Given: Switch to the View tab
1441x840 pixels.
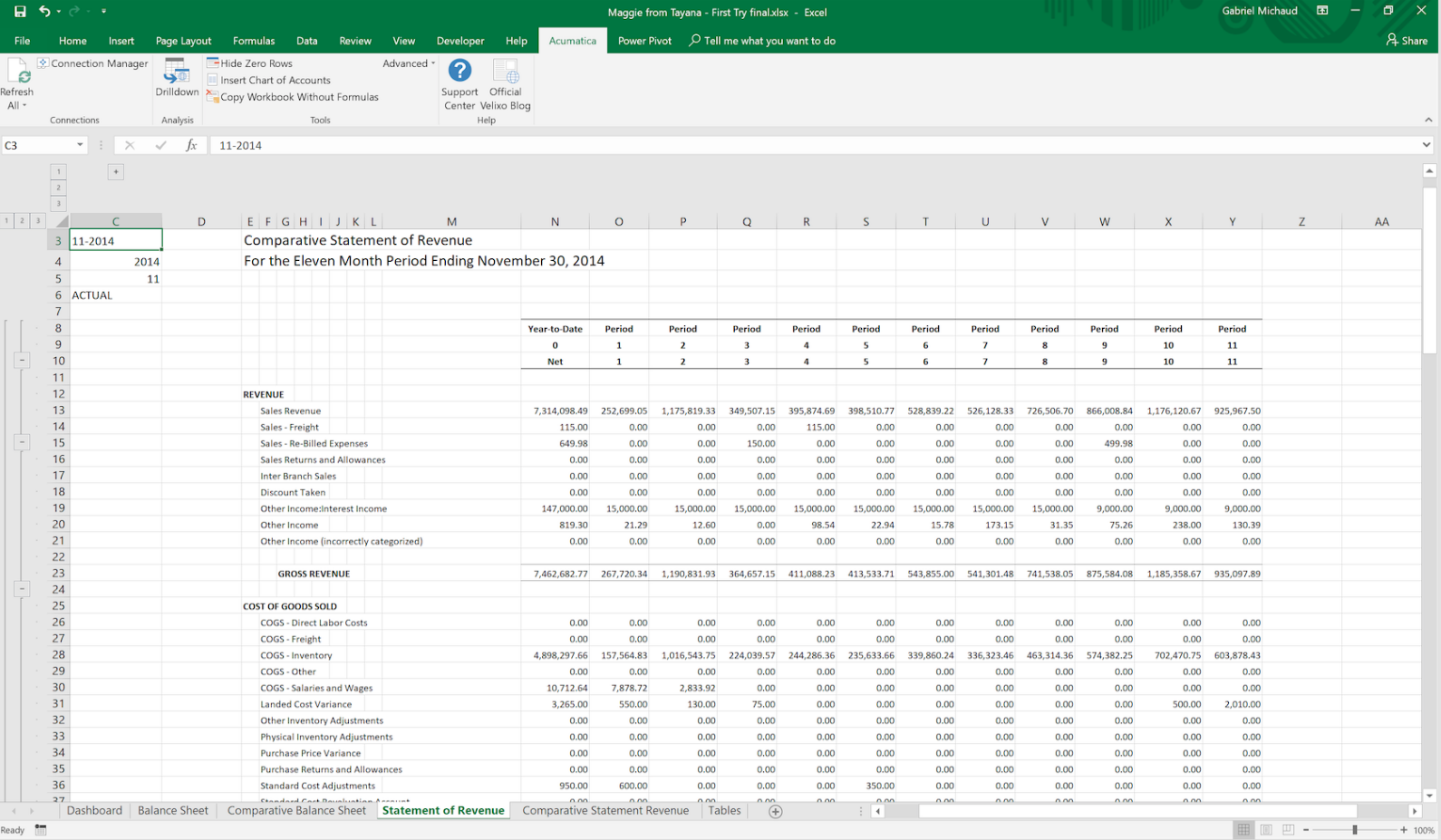Looking at the screenshot, I should (x=404, y=41).
